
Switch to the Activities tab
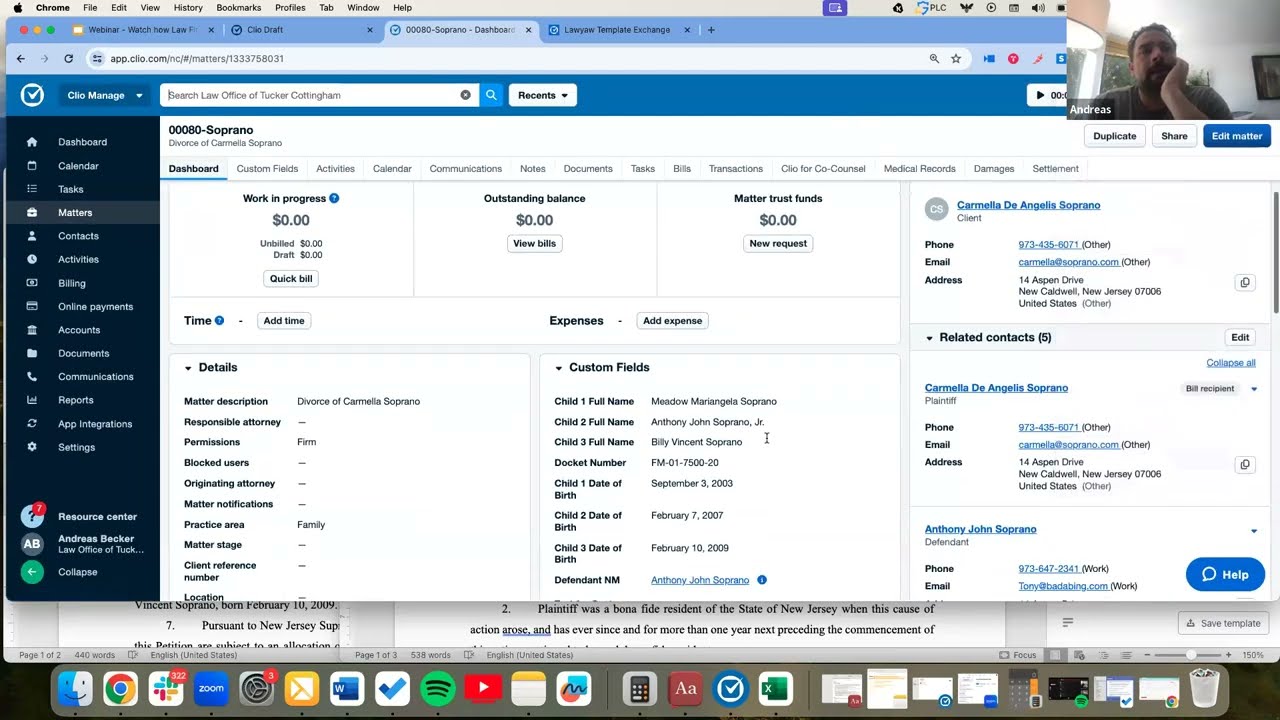[x=335, y=169]
